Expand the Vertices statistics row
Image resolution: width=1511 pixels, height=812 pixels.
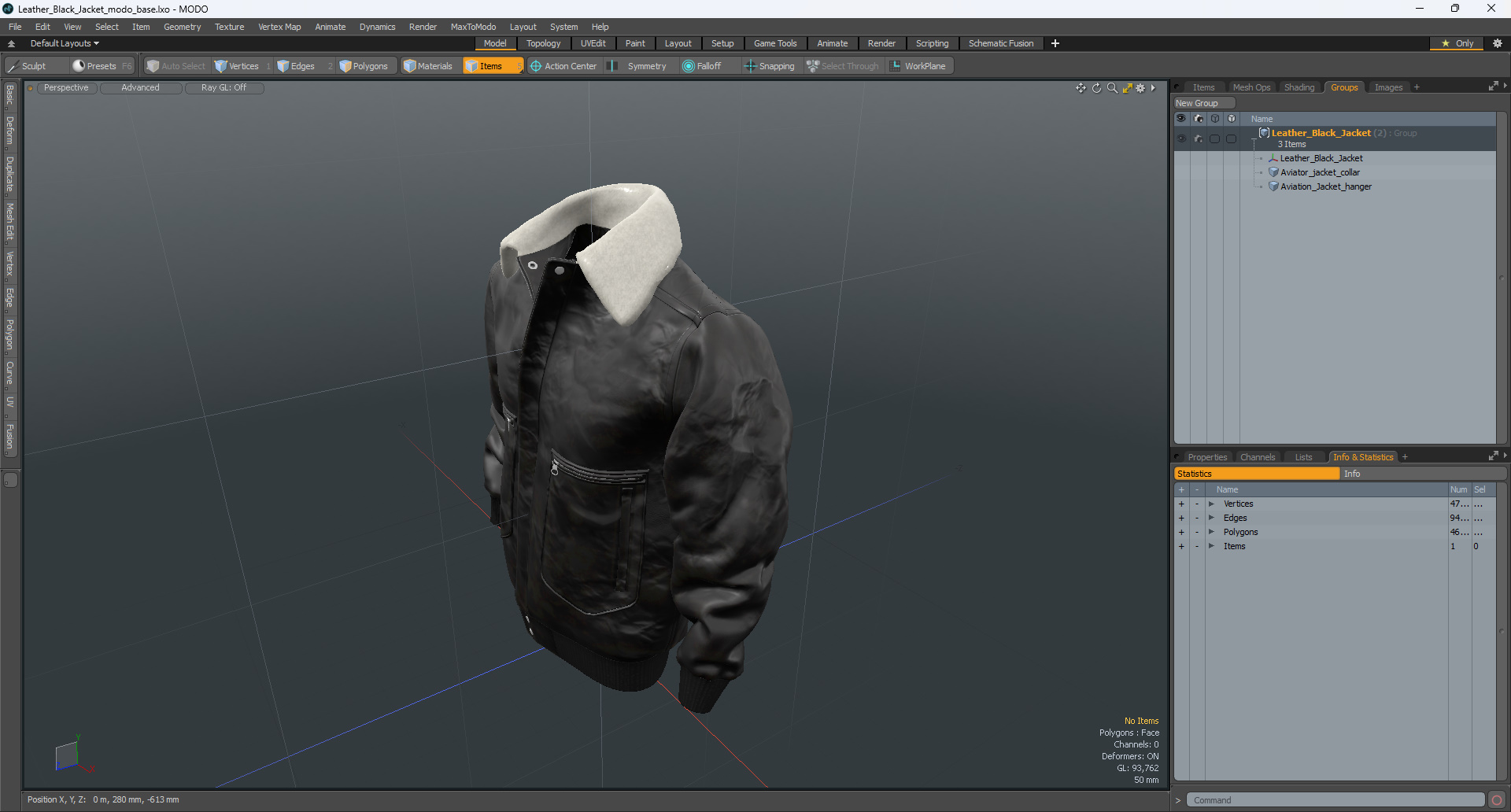1211,504
